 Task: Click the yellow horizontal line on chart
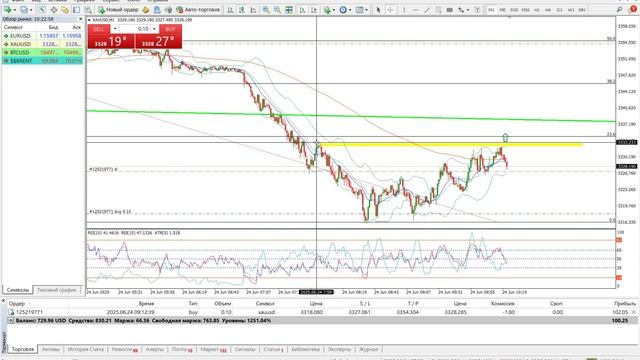click(x=451, y=144)
